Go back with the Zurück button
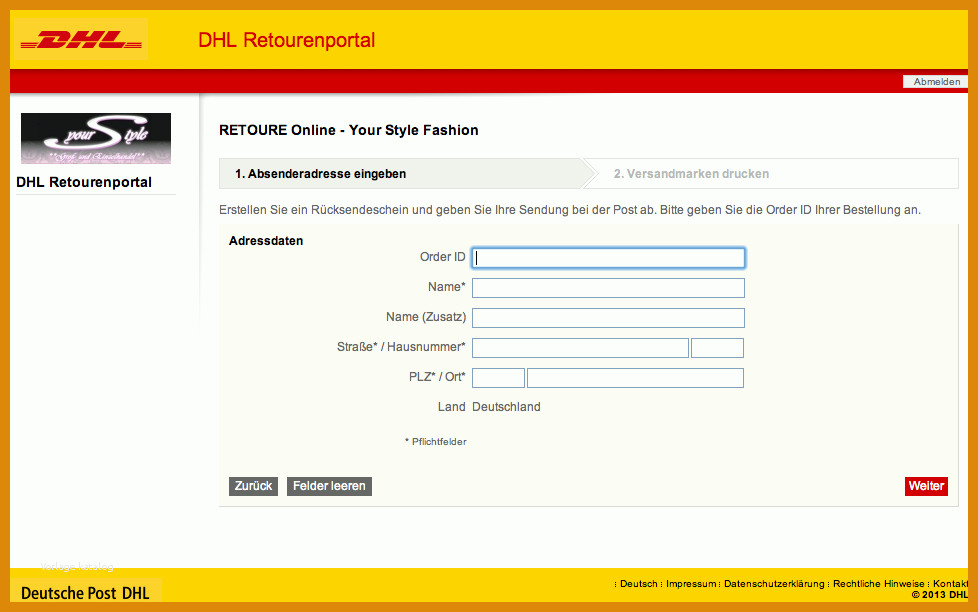The image size is (978, 612). click(x=253, y=486)
